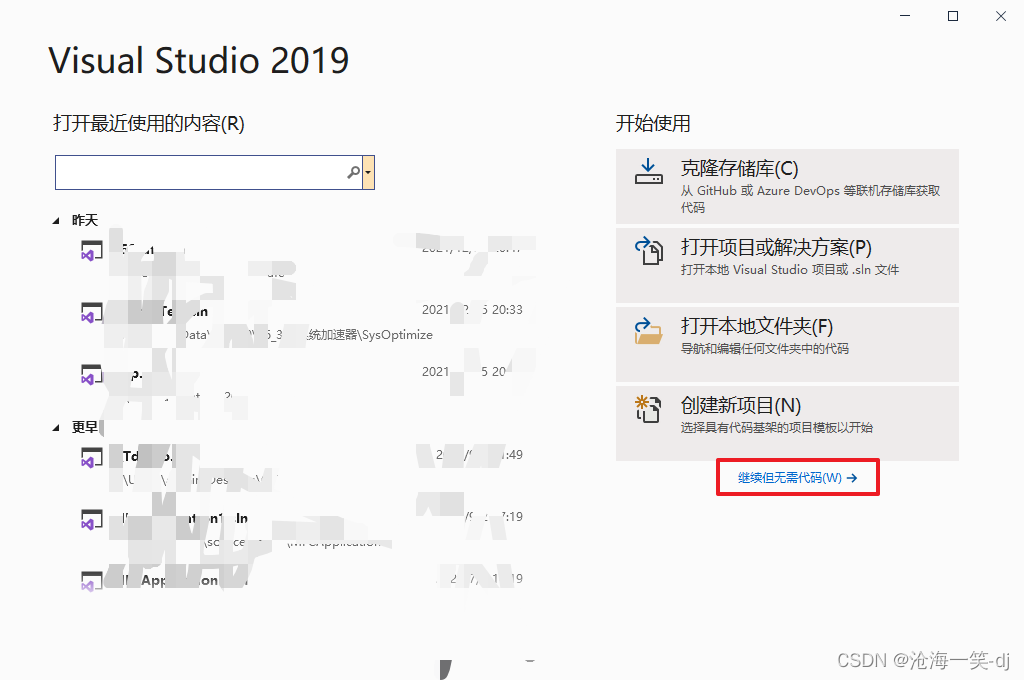Click the Create new project icon
Image resolution: width=1024 pixels, height=680 pixels.
(x=648, y=409)
